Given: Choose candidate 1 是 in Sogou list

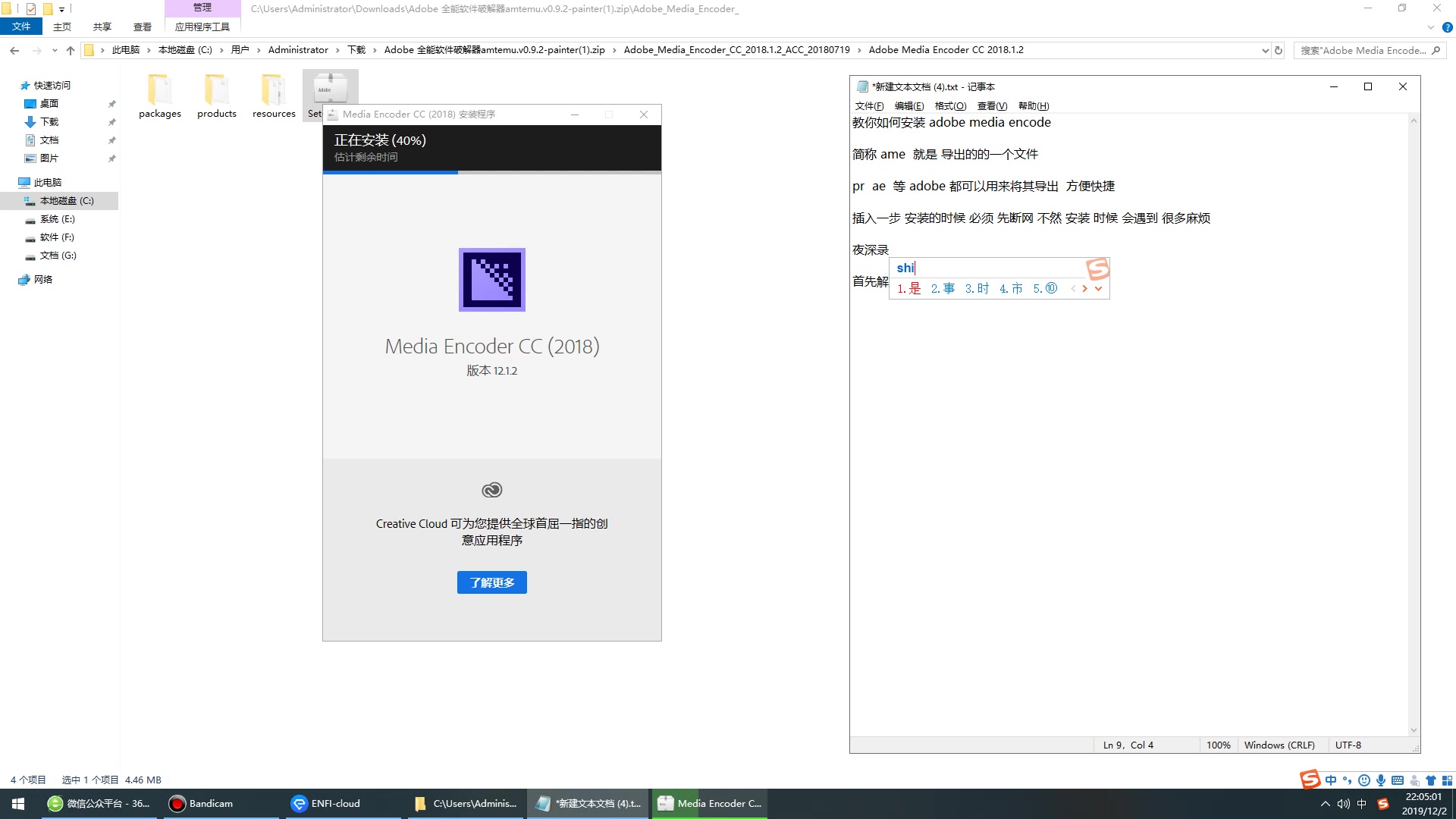Looking at the screenshot, I should 908,288.
